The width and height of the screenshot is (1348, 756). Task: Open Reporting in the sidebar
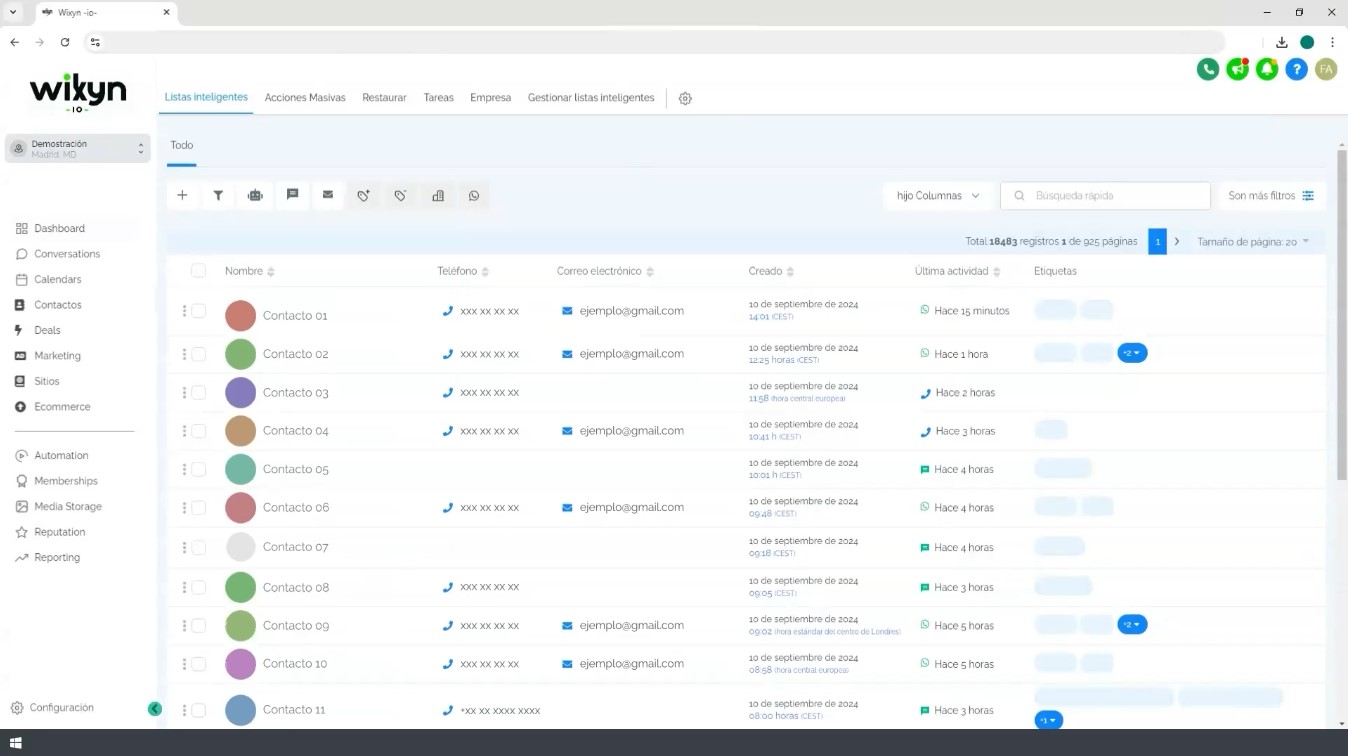[57, 558]
